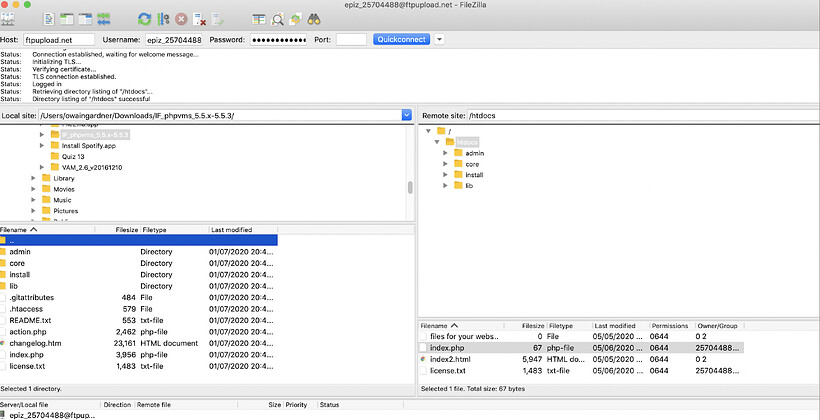The image size is (820, 420).
Task: Click the Quickconnect button
Action: (x=402, y=39)
